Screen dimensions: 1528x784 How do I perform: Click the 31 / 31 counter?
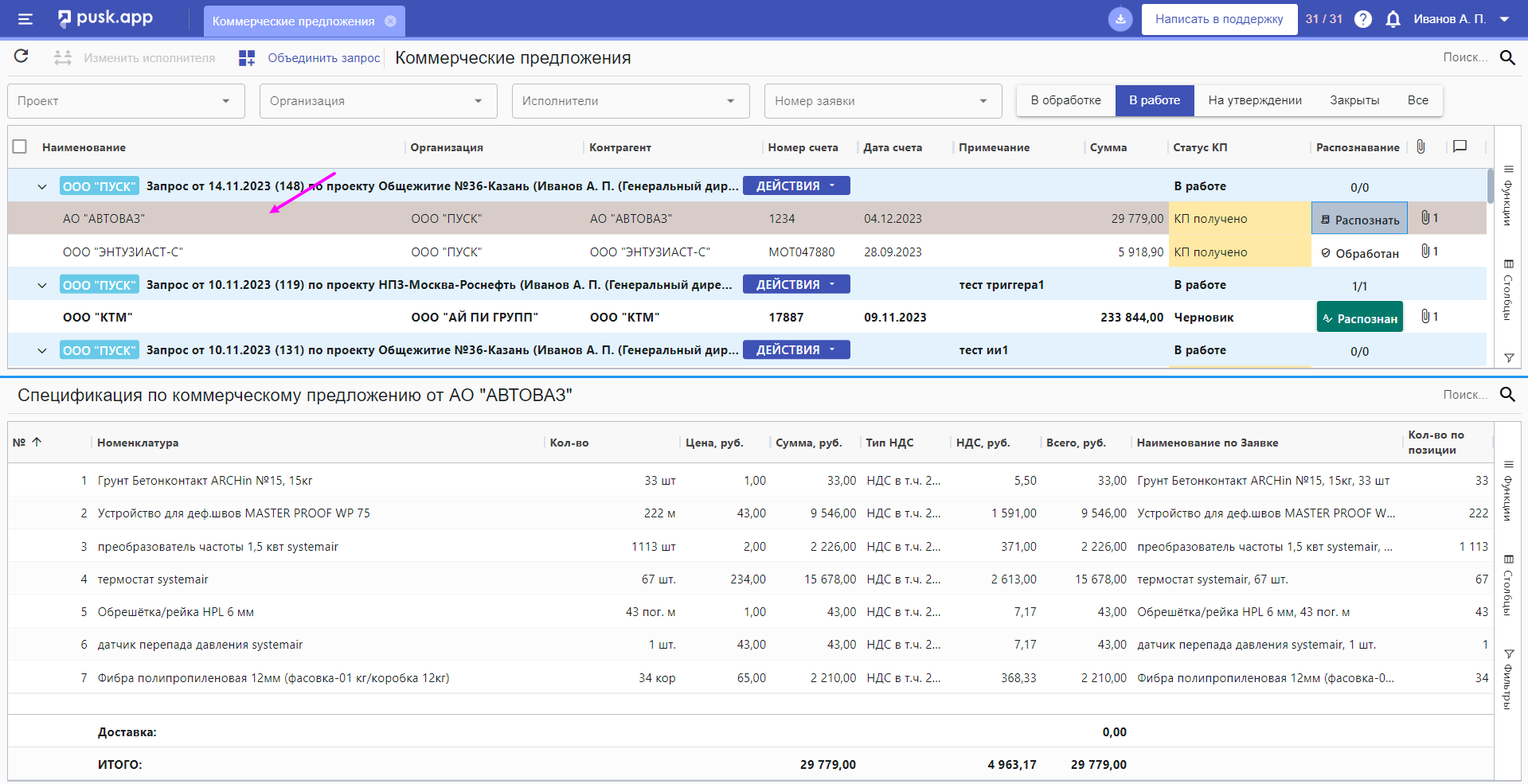[1324, 19]
